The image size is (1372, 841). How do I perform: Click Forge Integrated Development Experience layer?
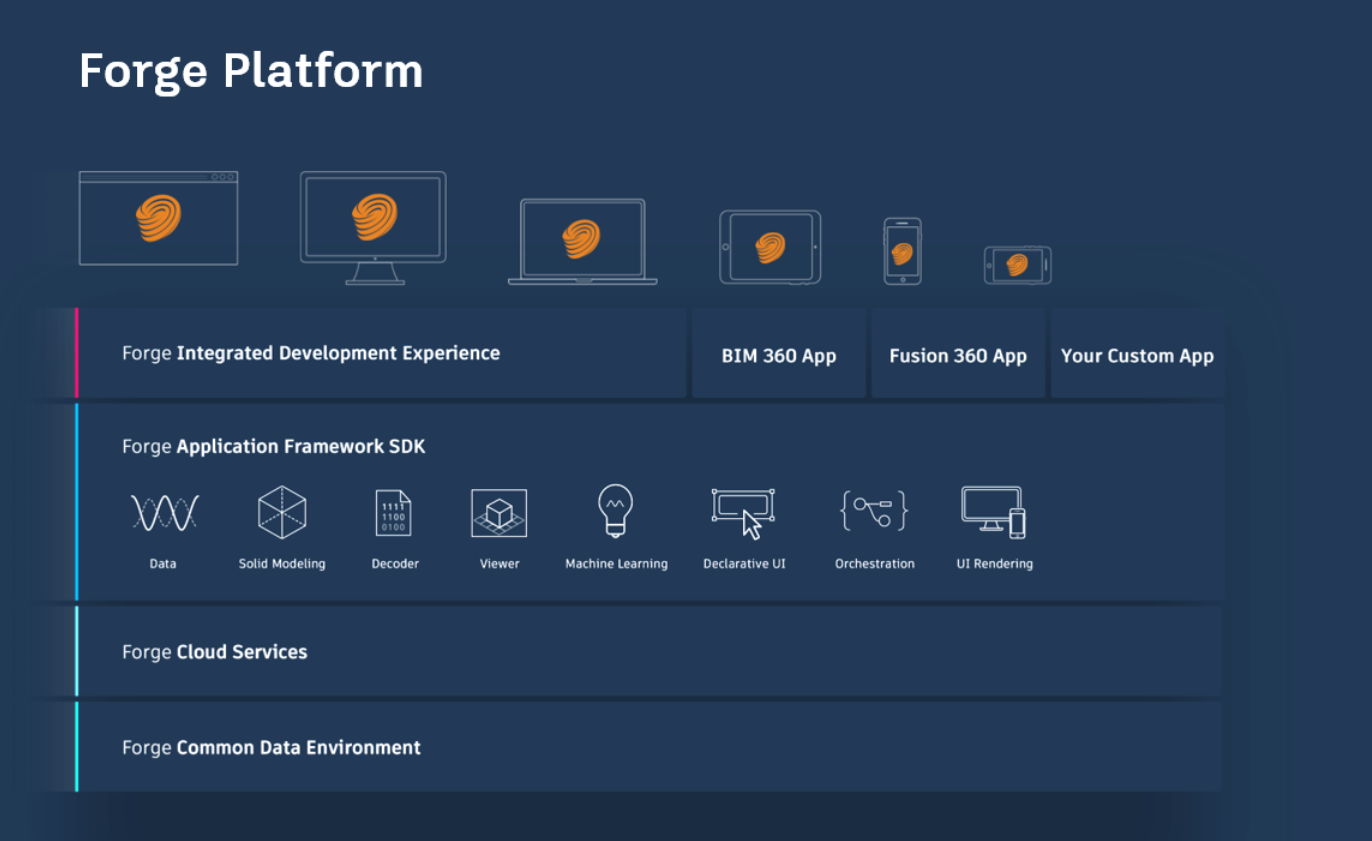(x=380, y=353)
